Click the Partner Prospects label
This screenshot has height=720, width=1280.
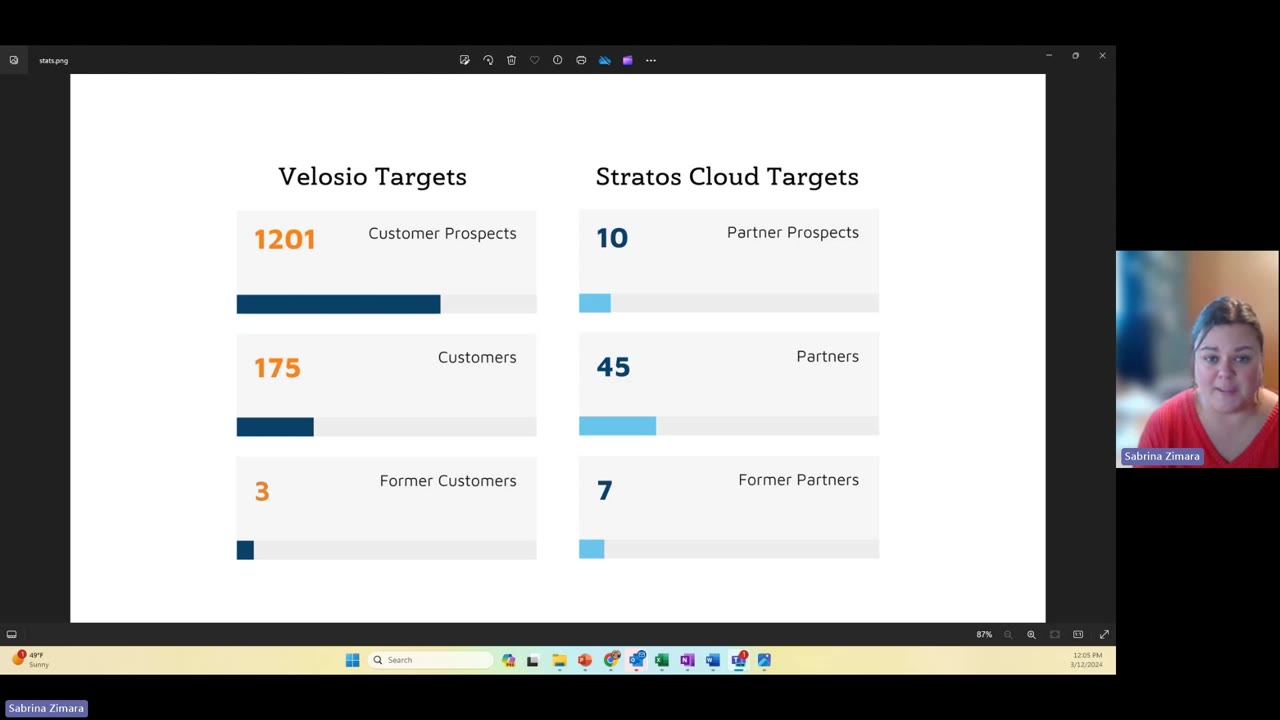pos(793,232)
